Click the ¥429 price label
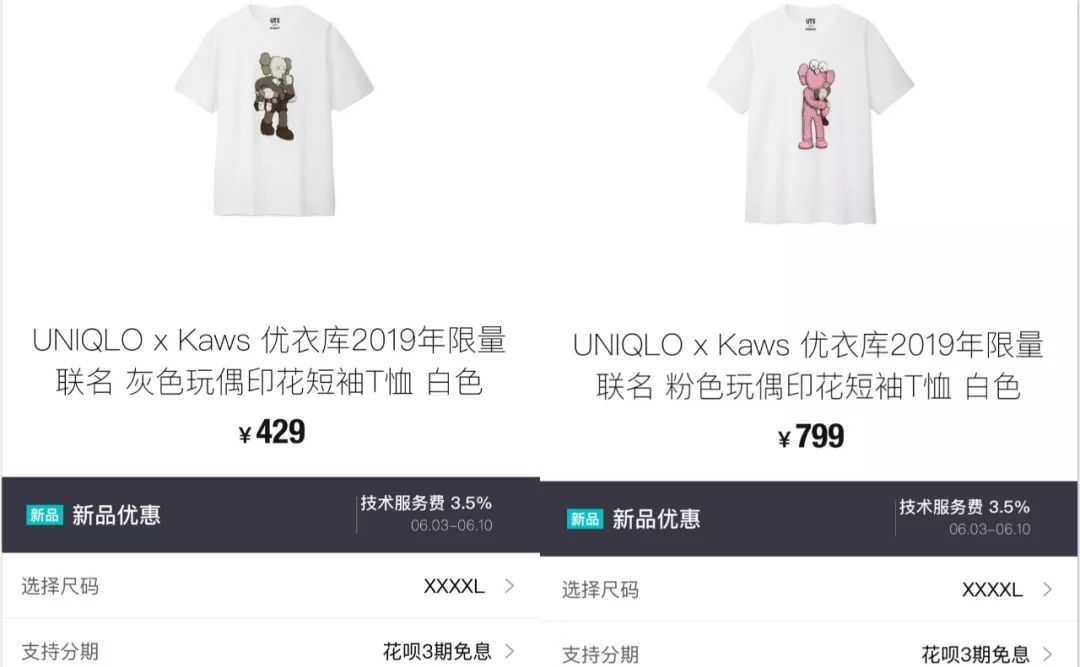This screenshot has height=667, width=1080. 272,433
